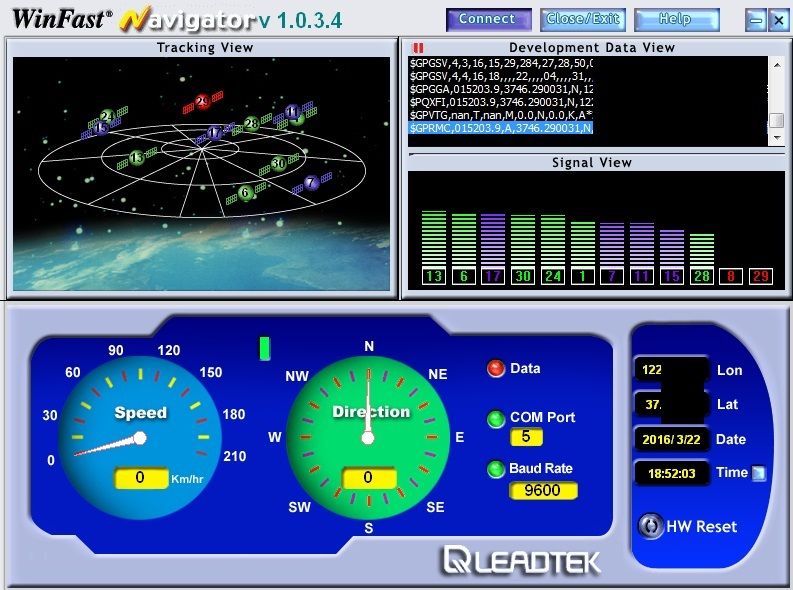Click the Baud Rate value field 9600
793x590 pixels.
(543, 490)
